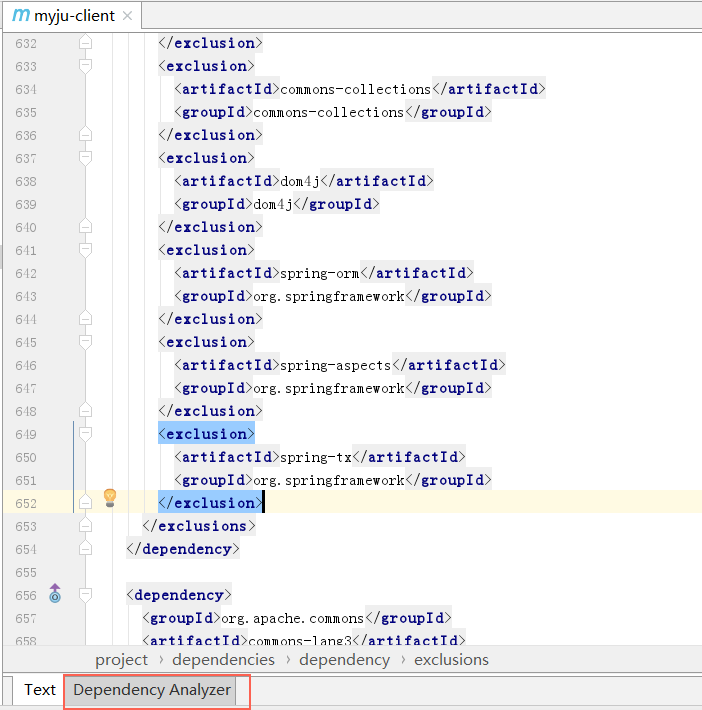Click the project breadcrumb
This screenshot has width=702, height=710.
[x=121, y=660]
